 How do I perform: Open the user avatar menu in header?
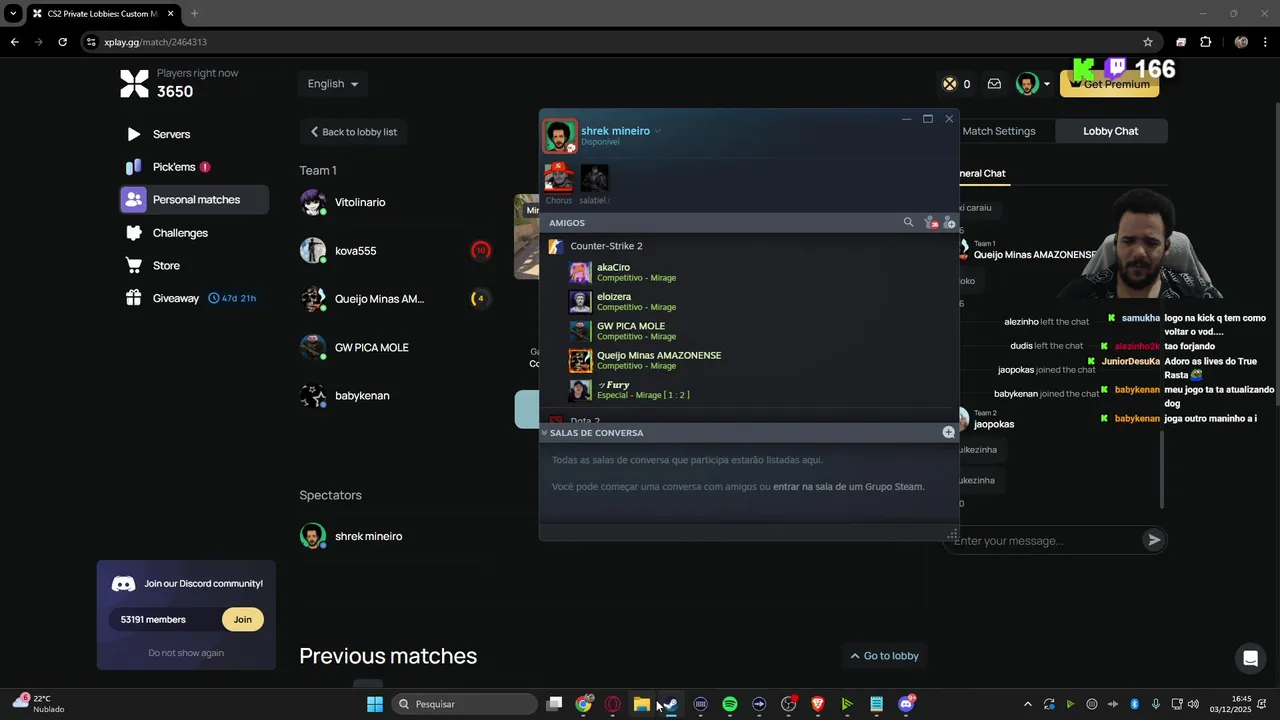click(1032, 84)
